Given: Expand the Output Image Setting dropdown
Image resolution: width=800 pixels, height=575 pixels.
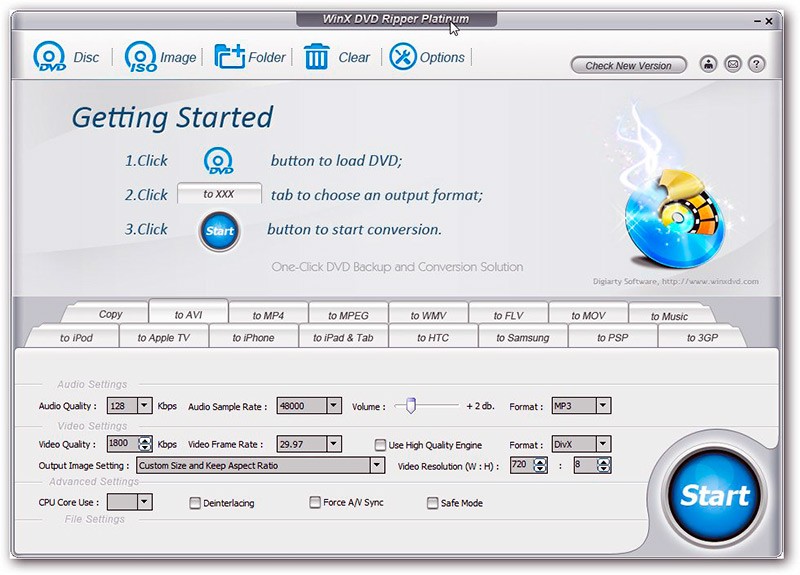Looking at the screenshot, I should click(x=377, y=465).
